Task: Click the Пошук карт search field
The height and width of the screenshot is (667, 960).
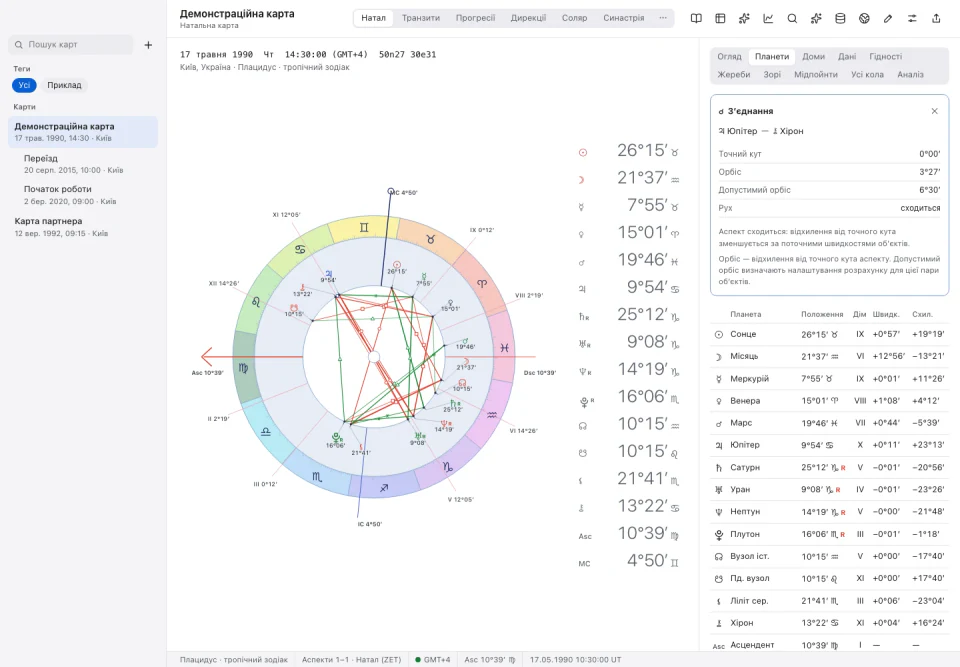Action: click(71, 45)
